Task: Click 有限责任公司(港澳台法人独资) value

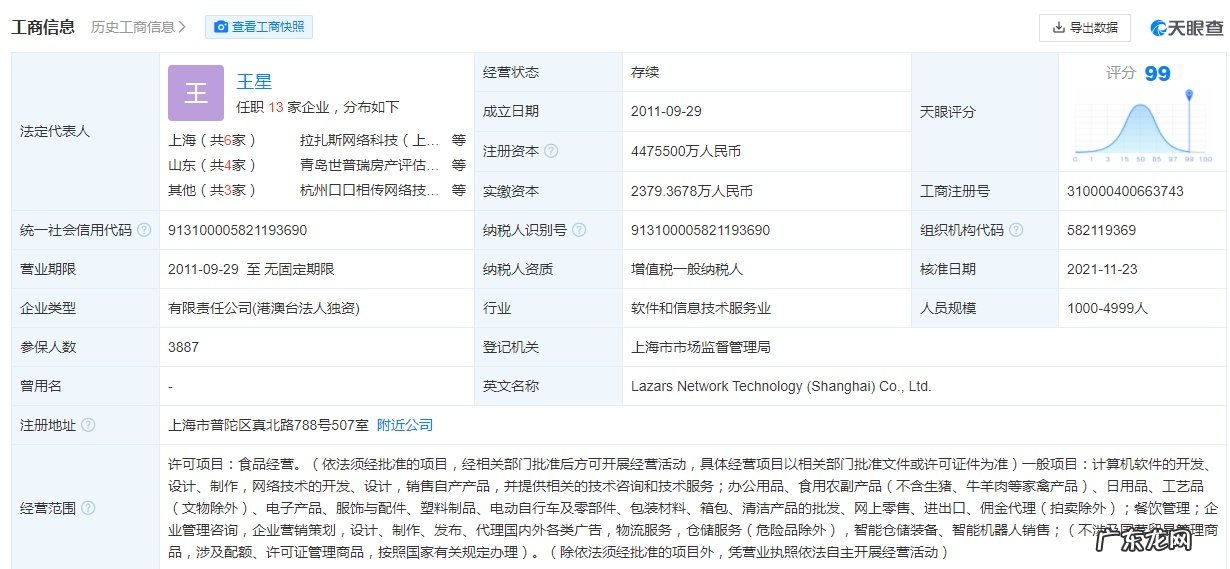Action: tap(264, 308)
